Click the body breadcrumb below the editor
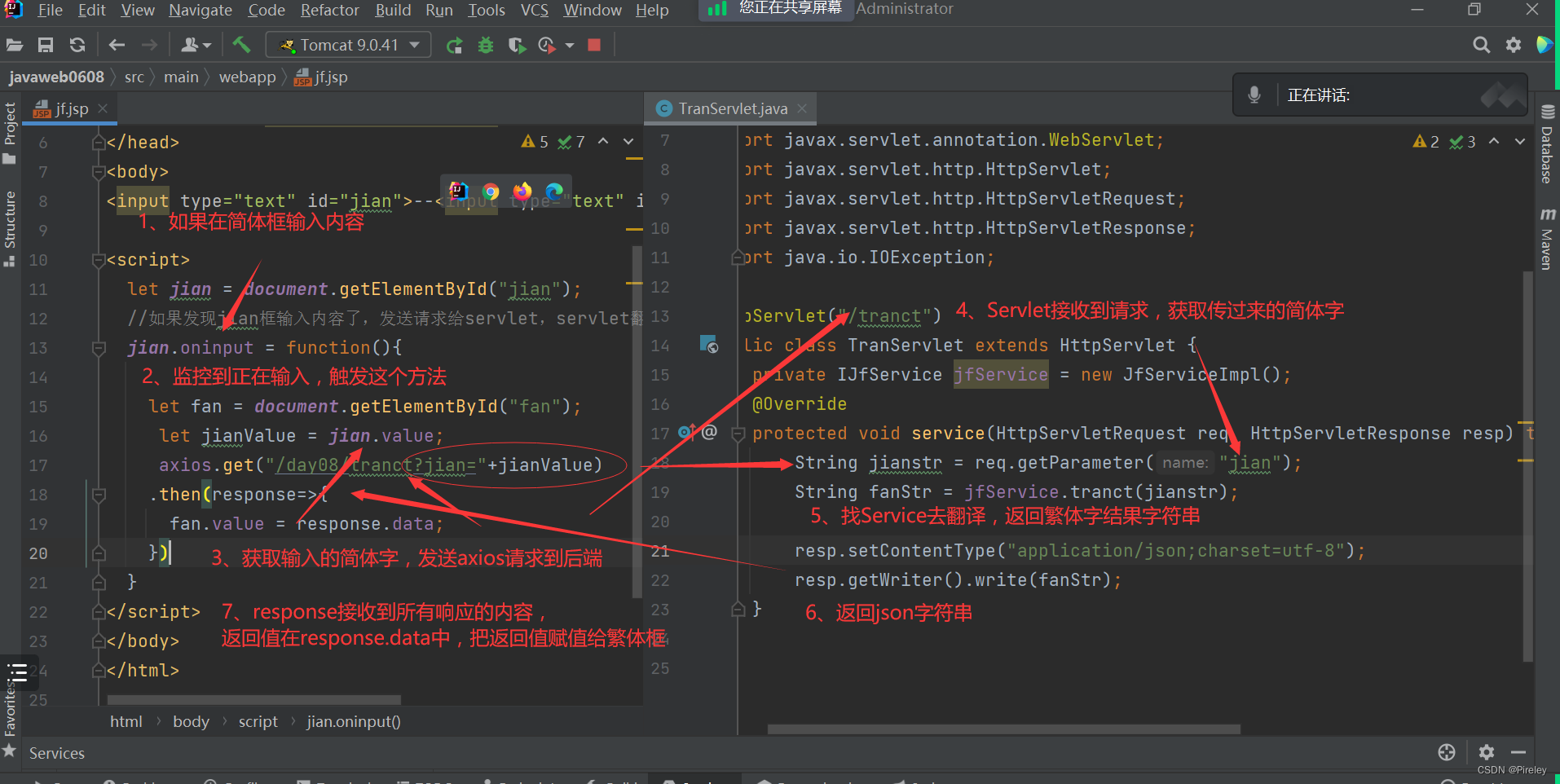1560x784 pixels. pos(191,721)
